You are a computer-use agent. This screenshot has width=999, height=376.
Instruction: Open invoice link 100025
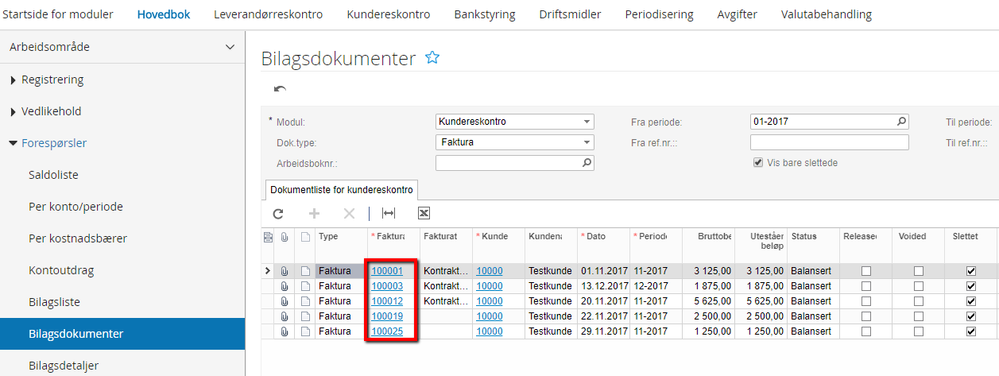(x=387, y=331)
